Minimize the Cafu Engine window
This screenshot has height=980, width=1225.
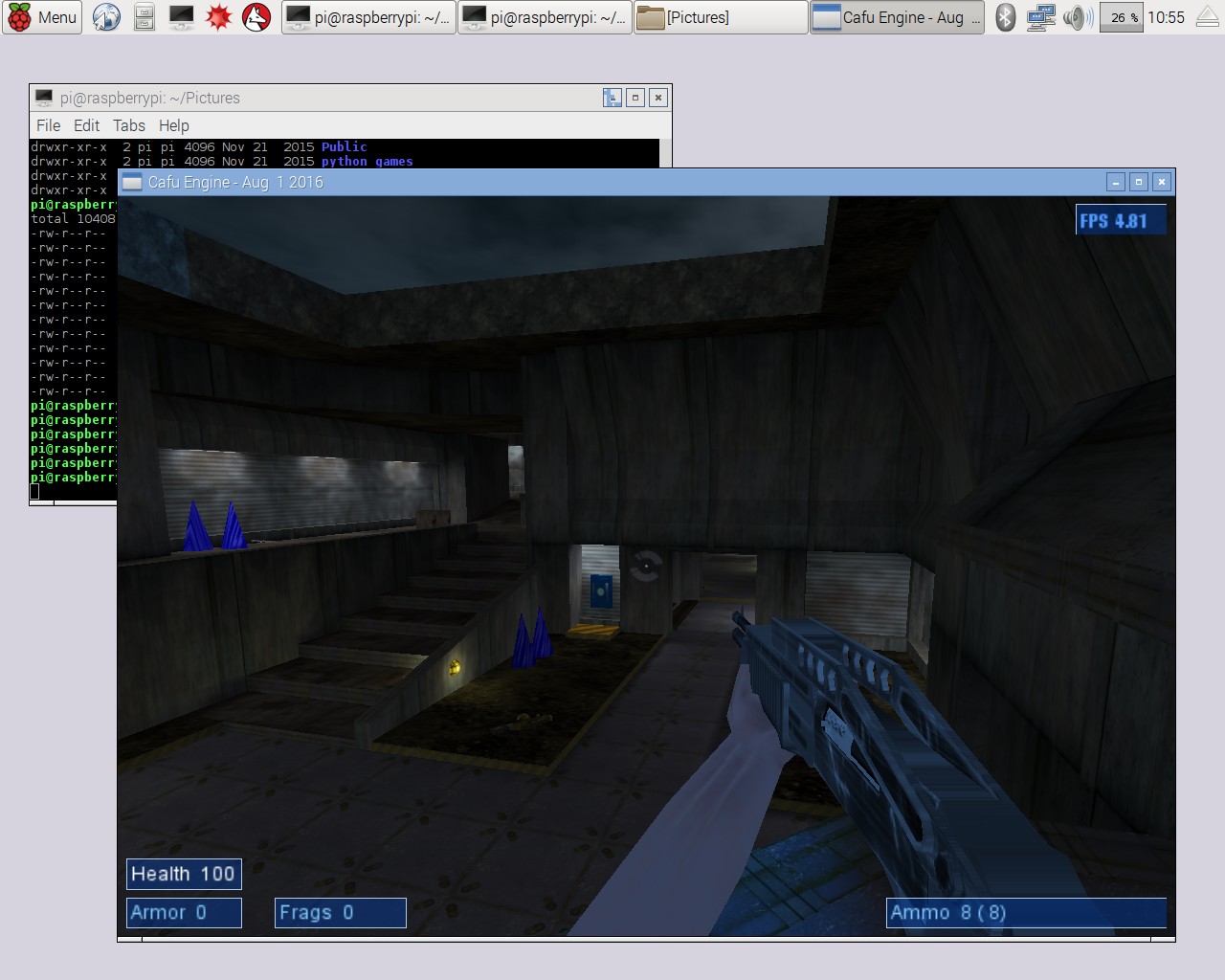[x=1116, y=182]
